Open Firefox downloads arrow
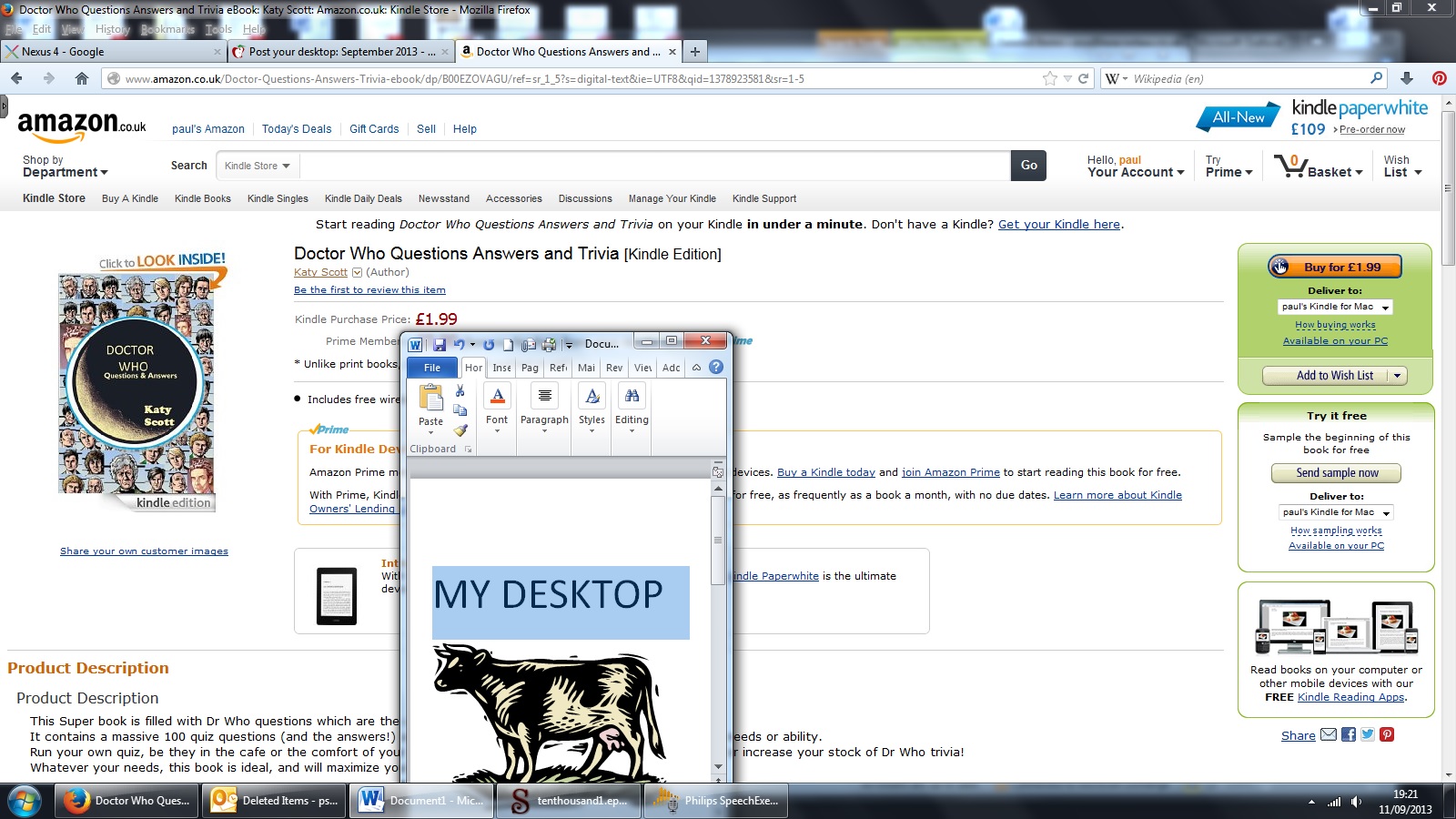 (1407, 78)
